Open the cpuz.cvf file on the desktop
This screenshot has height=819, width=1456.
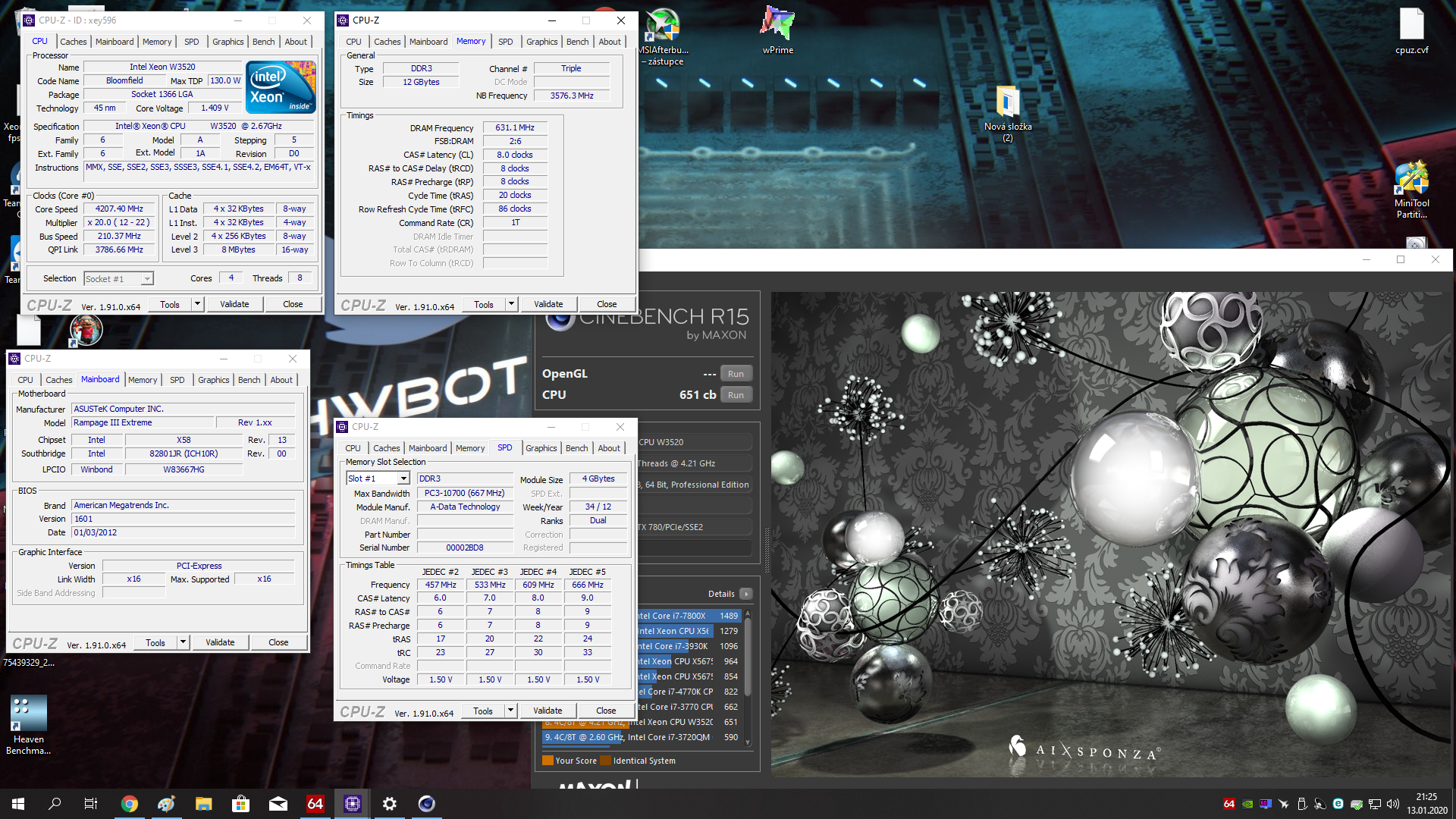1411,31
